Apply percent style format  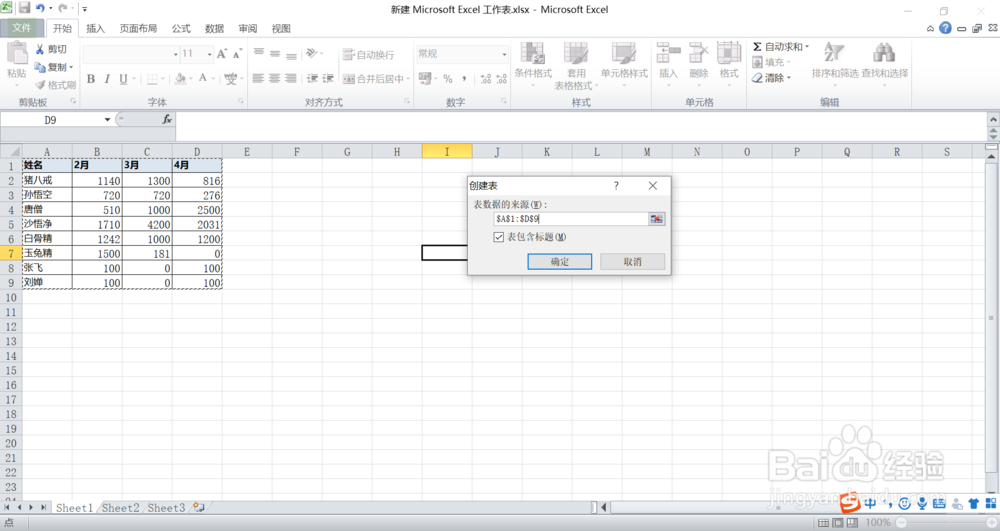coord(448,78)
